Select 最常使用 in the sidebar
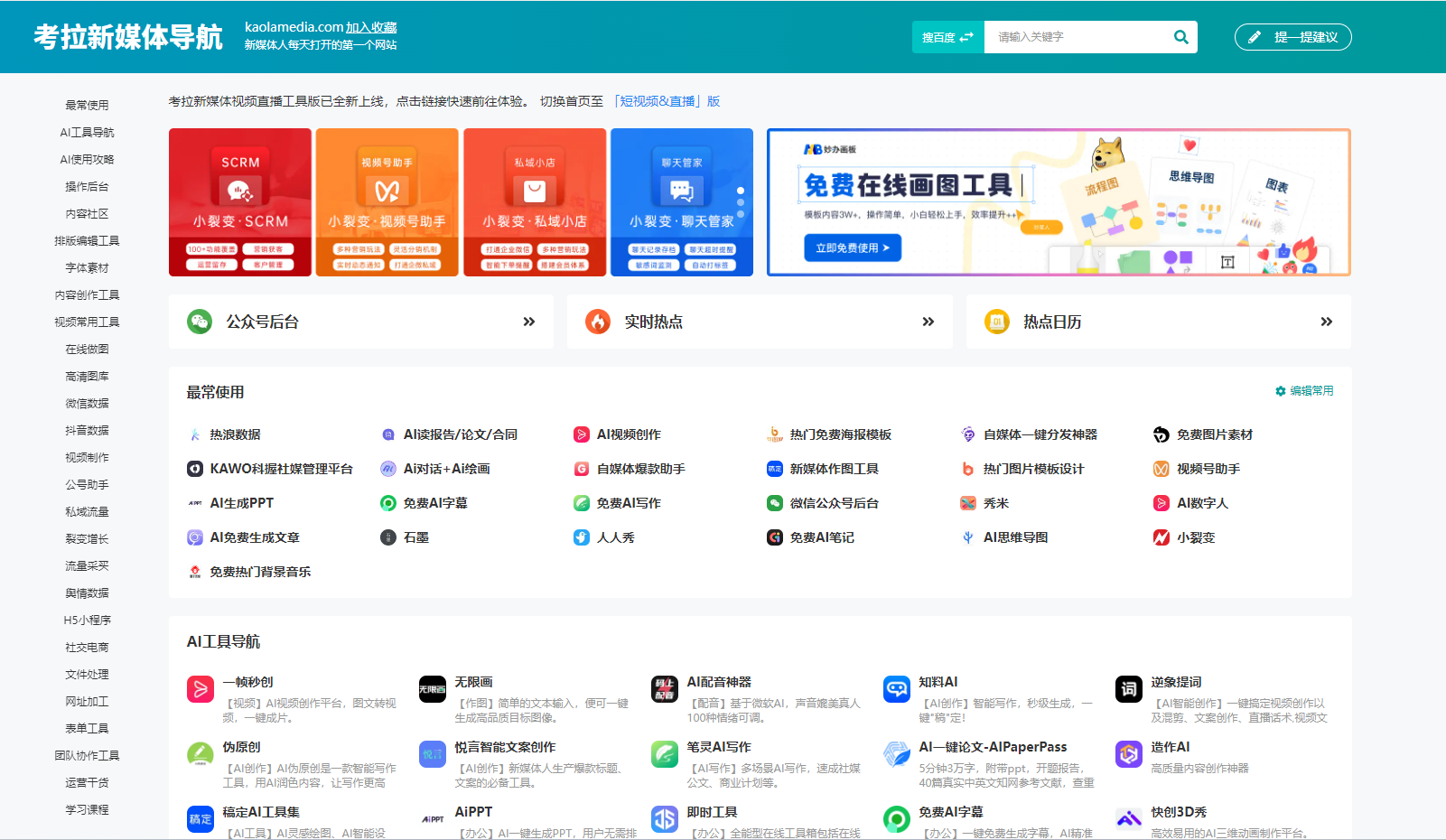 tap(87, 105)
